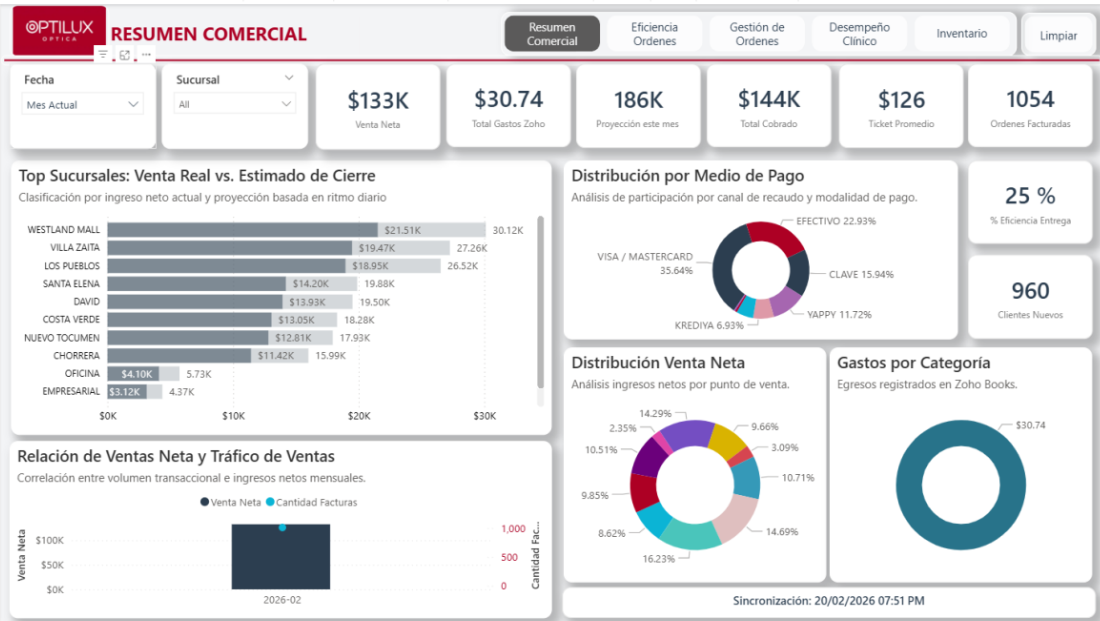The image size is (1100, 621).
Task: Expand the Sucursal All dropdown
Action: 234,104
